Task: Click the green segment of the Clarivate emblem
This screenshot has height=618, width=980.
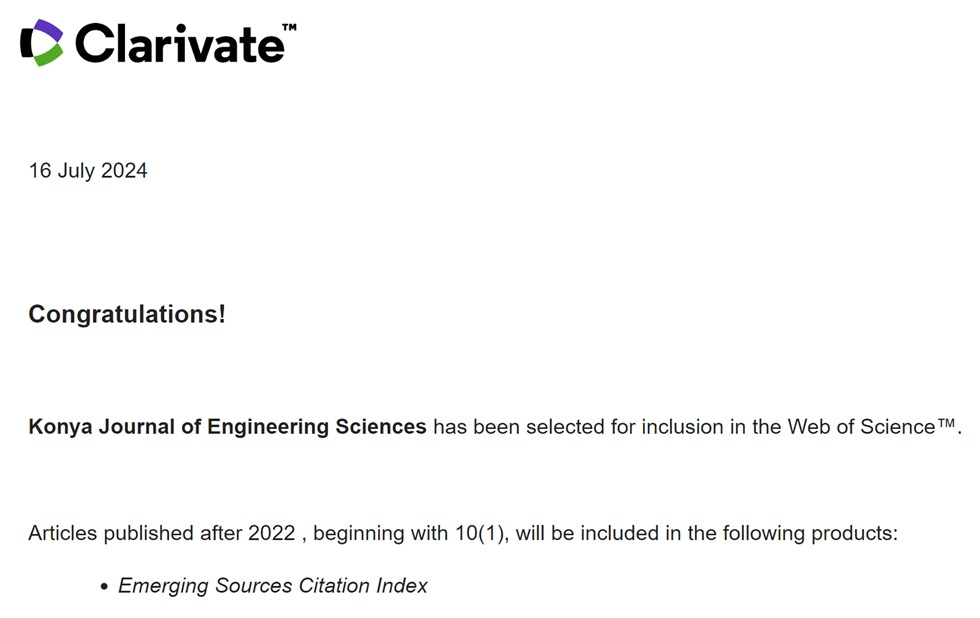Action: 49,55
